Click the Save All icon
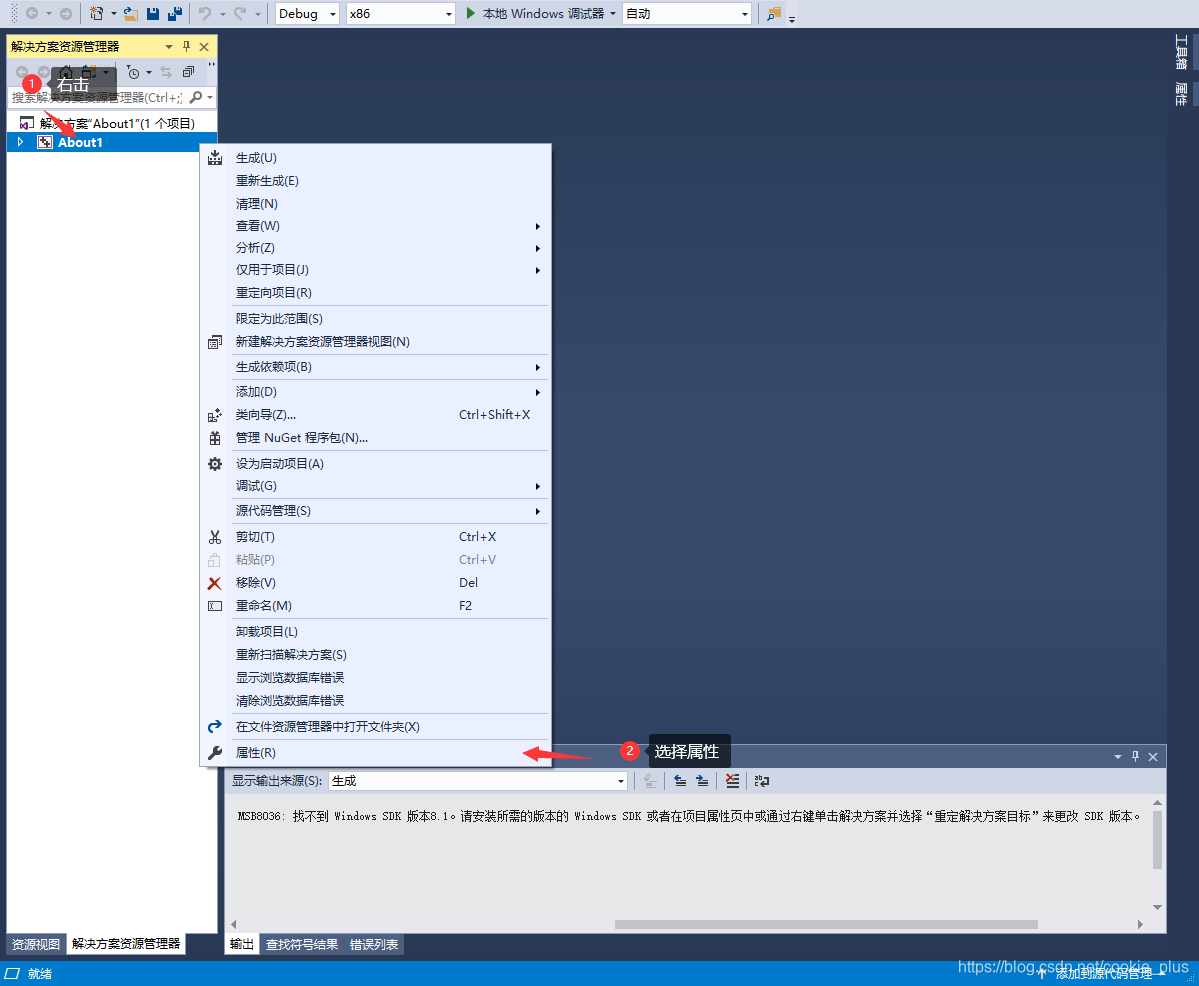 175,14
